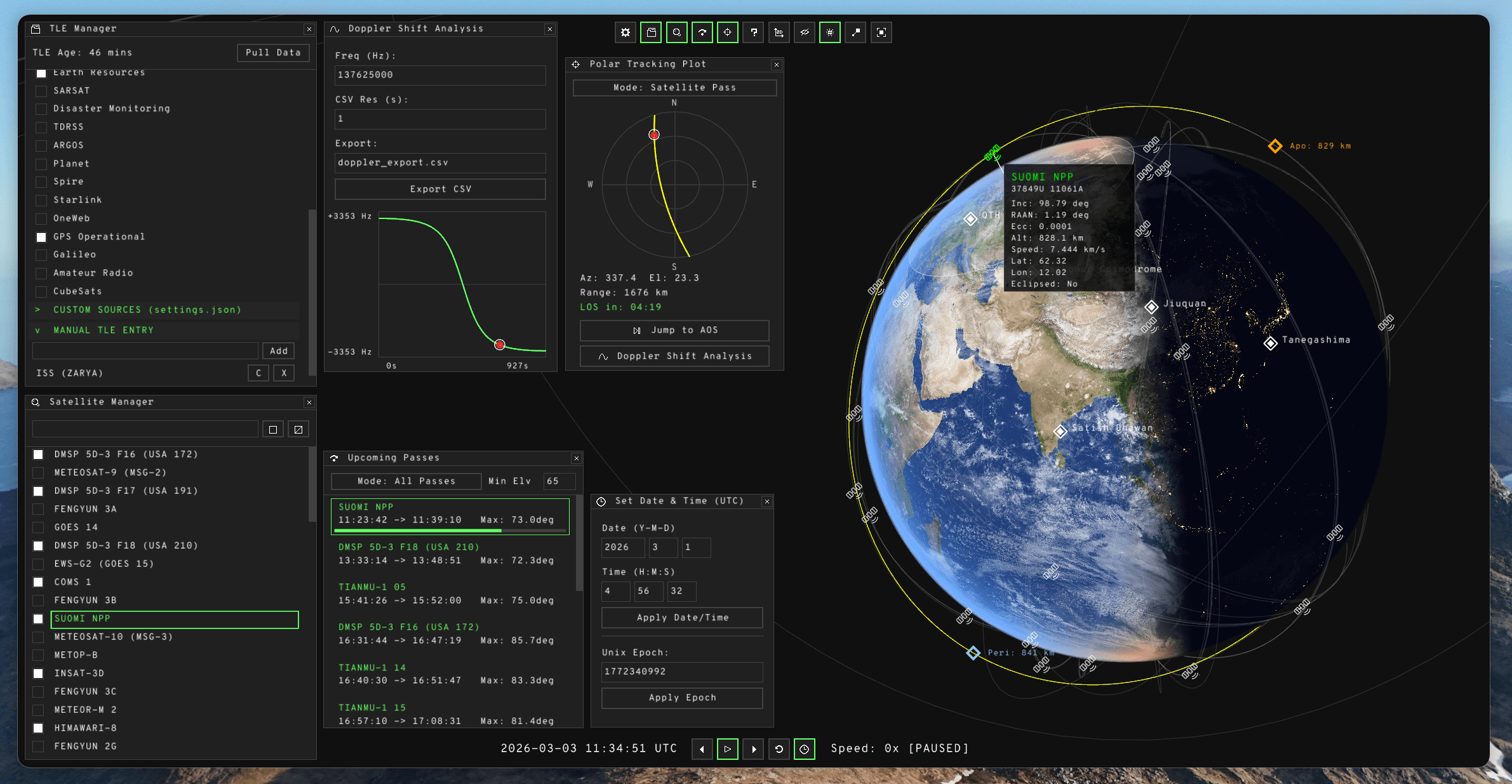Screen dimensions: 1512x784
Task: Uncheck GPS Operational in TLE Manager
Action: [41, 237]
